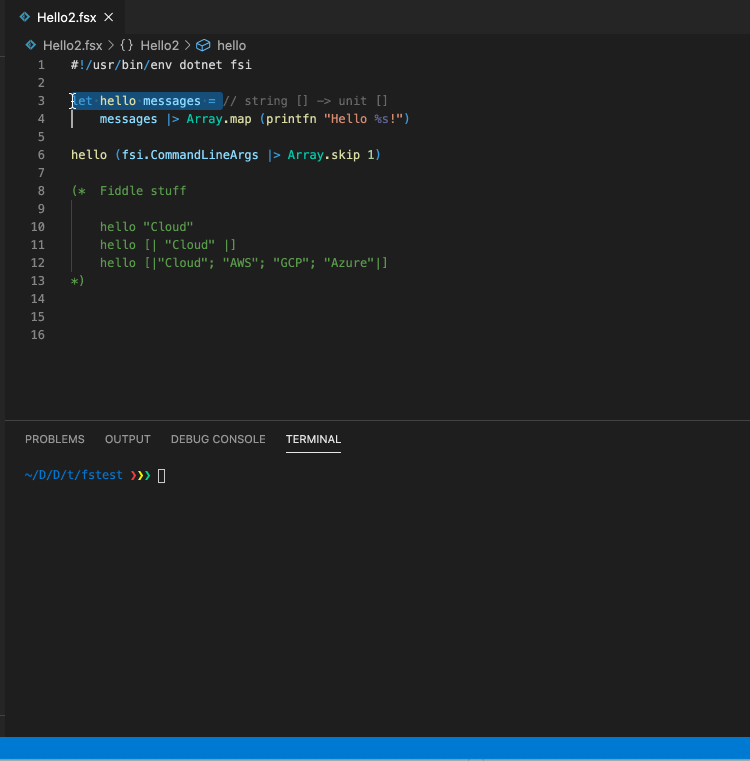Click the terminal prompt cursor

pyautogui.click(x=162, y=476)
